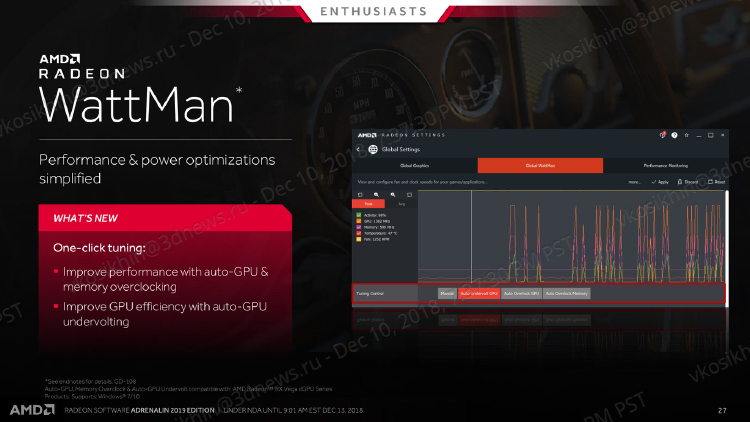Click the leftmost graph icon above Peak
Screen dimensions: 750x422
360,194
